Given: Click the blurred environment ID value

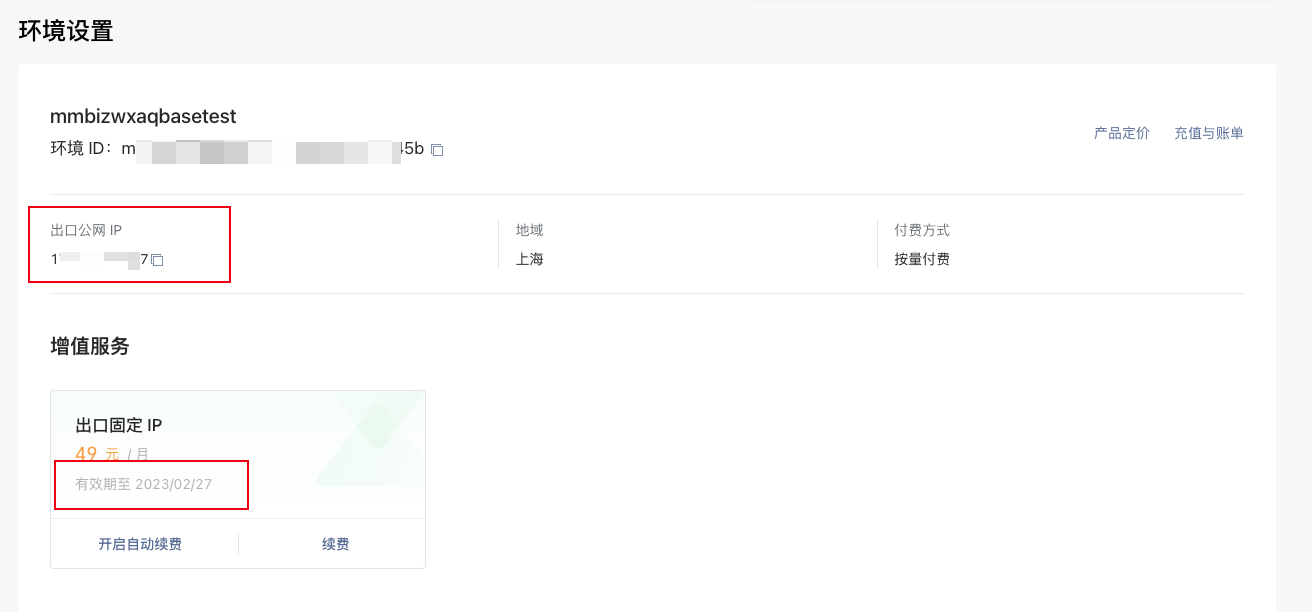Looking at the screenshot, I should [273, 149].
